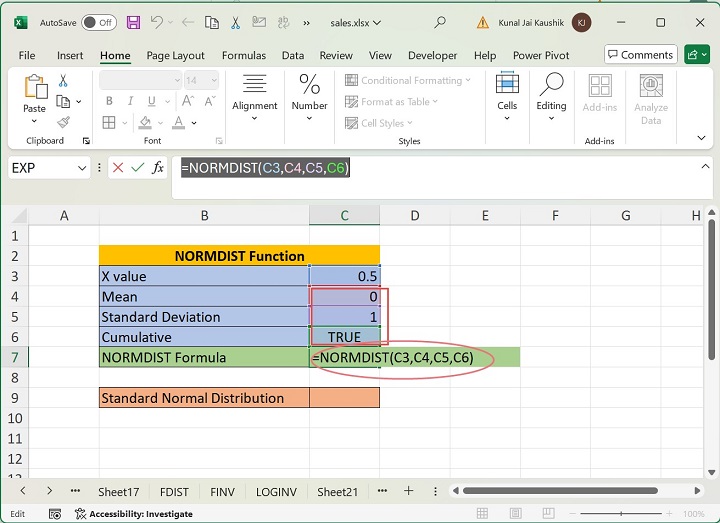
Task: Switch to the Formulas ribbon tab
Action: pyautogui.click(x=244, y=56)
